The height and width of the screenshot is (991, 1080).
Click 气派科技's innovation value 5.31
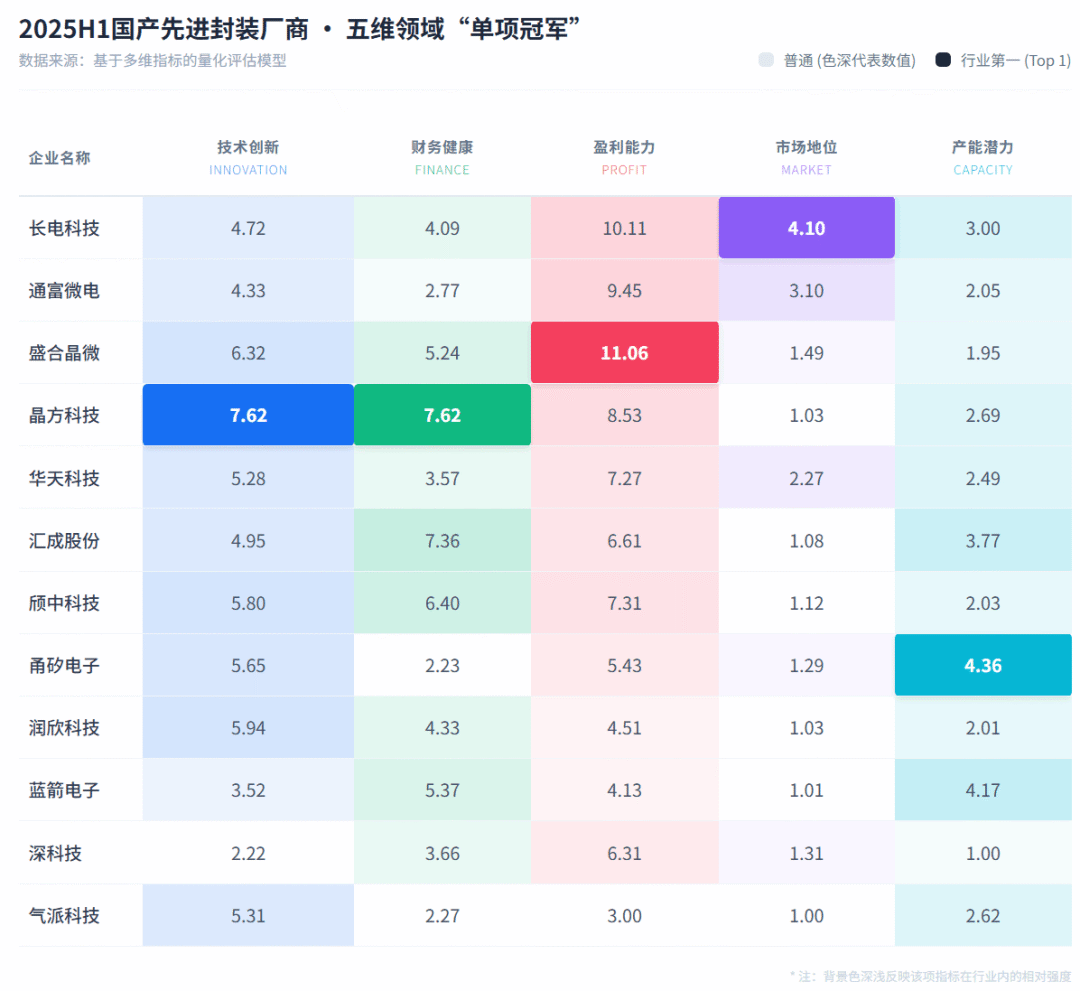(x=248, y=916)
